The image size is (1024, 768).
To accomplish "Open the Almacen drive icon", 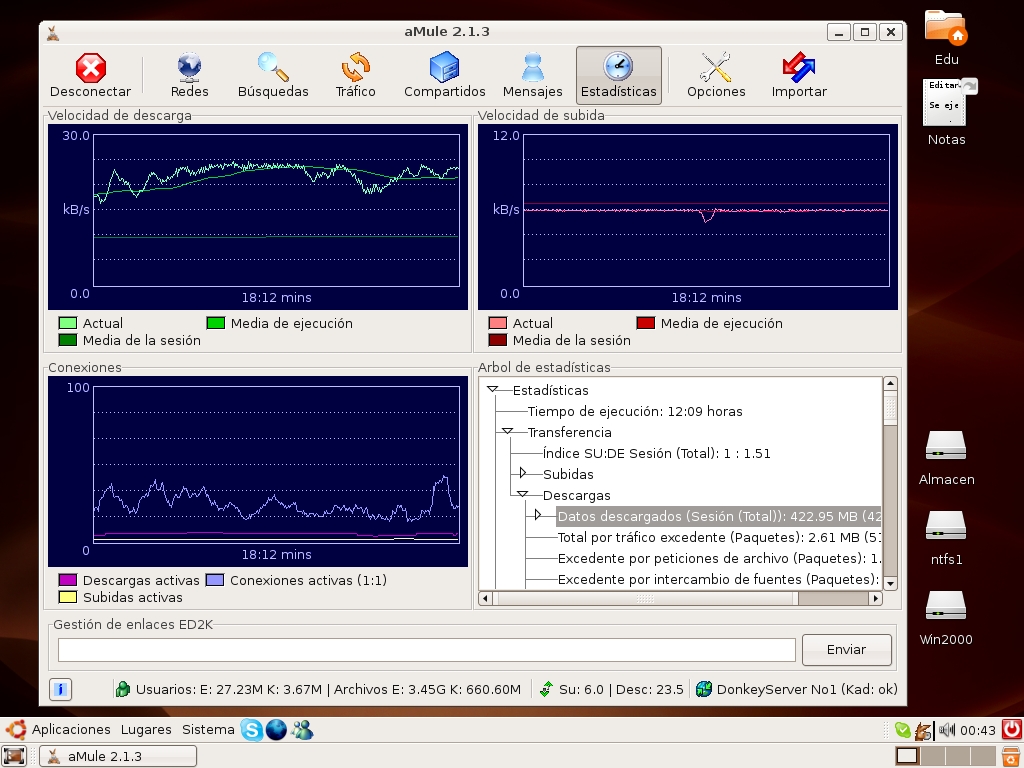I will coord(946,447).
